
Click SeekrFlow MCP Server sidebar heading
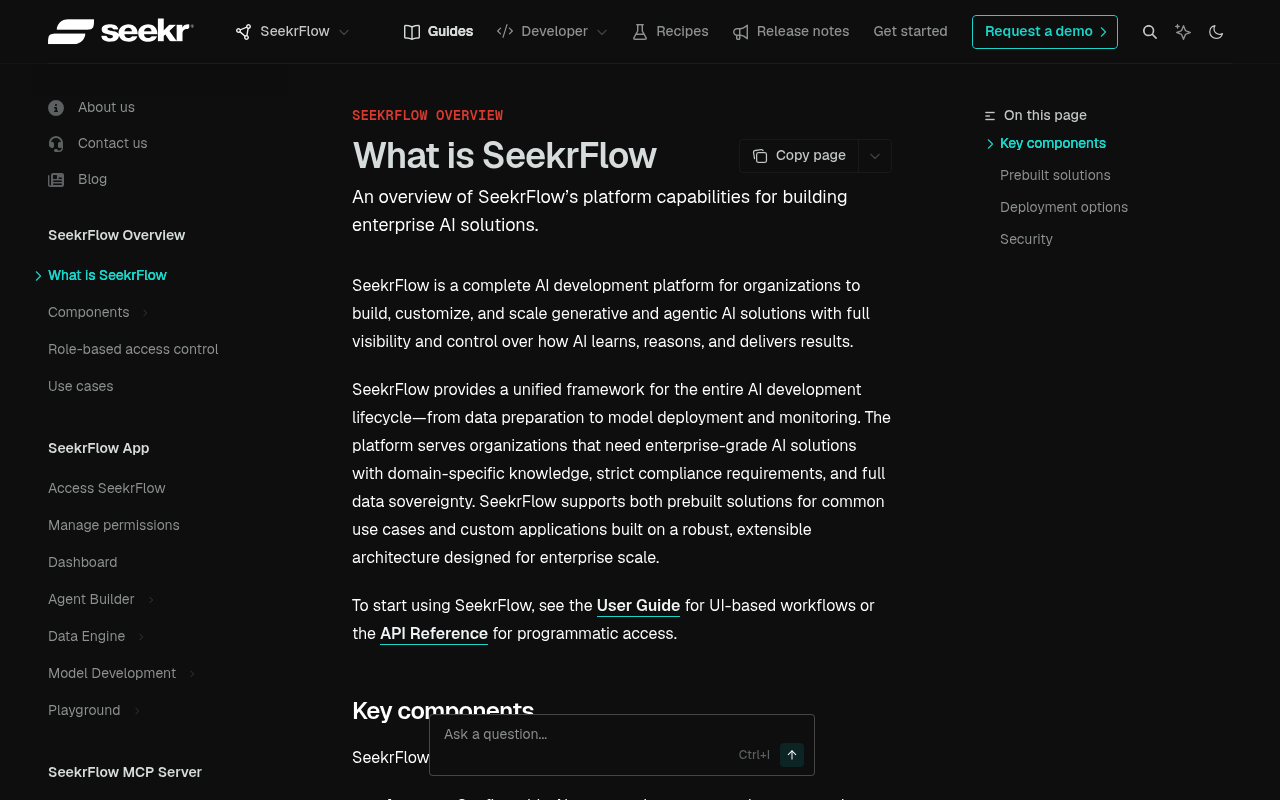coord(125,772)
